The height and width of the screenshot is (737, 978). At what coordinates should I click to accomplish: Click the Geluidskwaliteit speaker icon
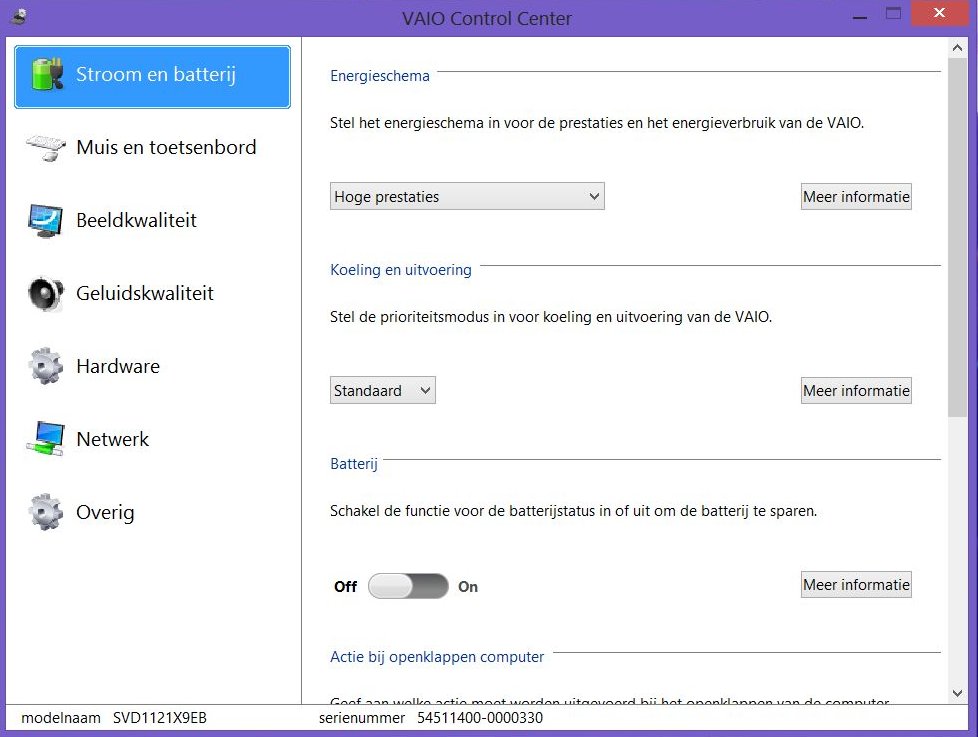46,293
